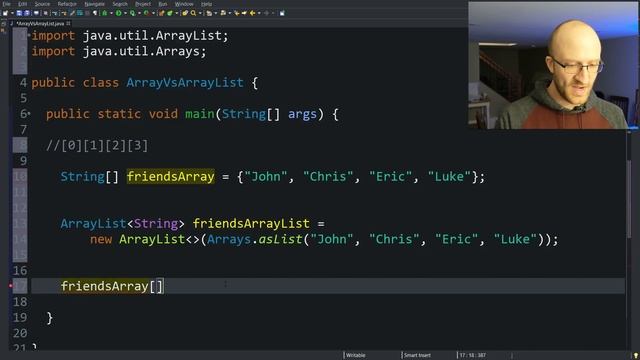Click the vertical scrollbar of the editor
The image size is (640, 360).
pos(629,199)
